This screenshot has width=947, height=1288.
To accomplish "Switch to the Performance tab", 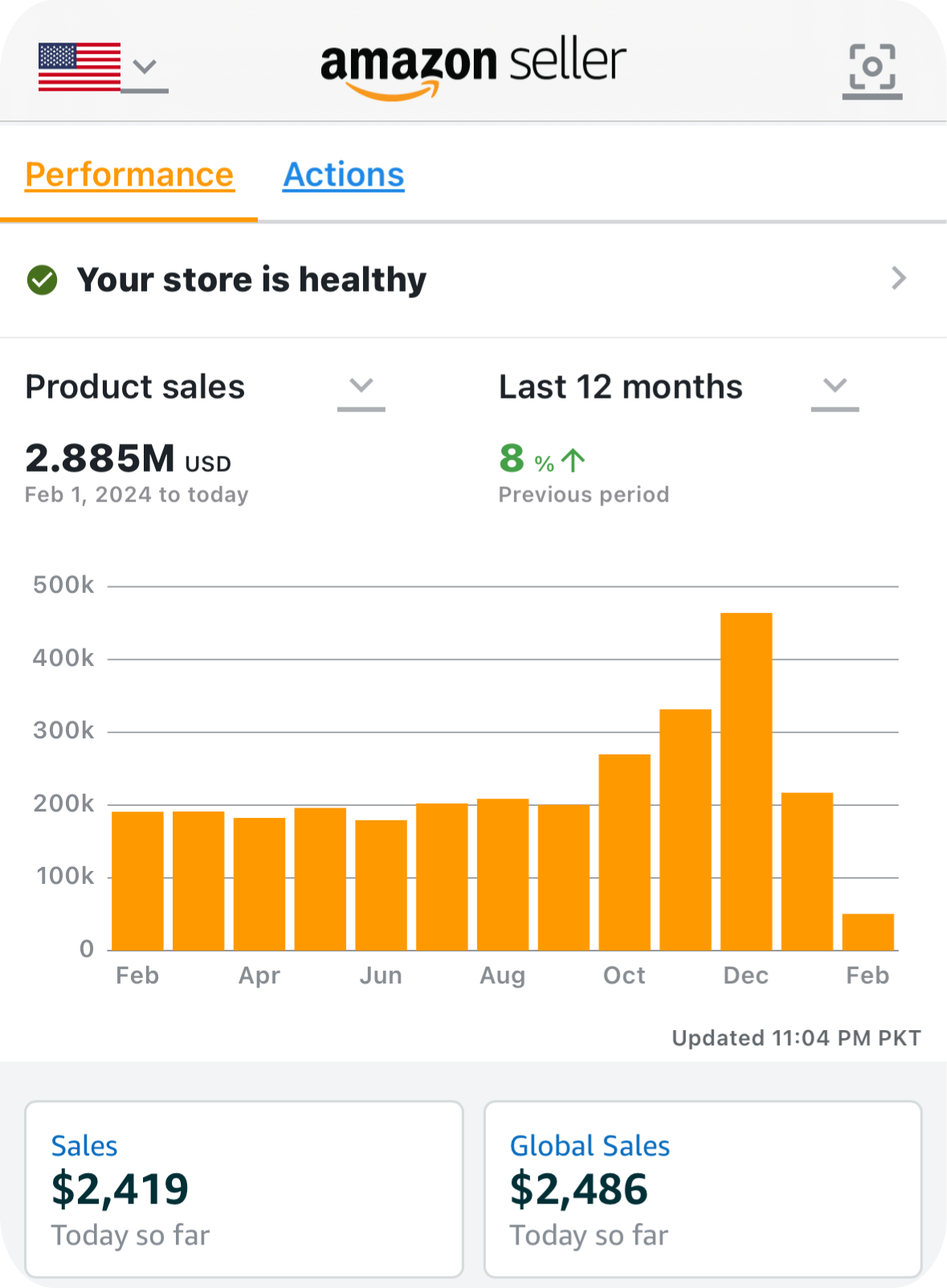I will pyautogui.click(x=129, y=175).
